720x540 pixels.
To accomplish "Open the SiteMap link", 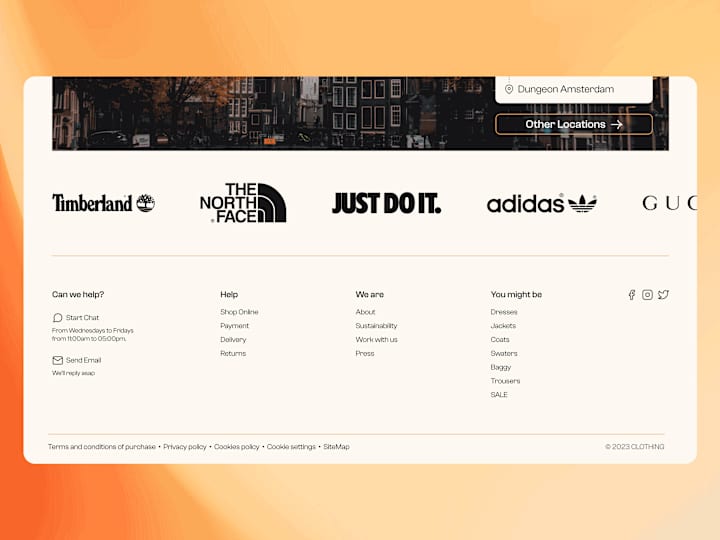I will pyautogui.click(x=336, y=446).
